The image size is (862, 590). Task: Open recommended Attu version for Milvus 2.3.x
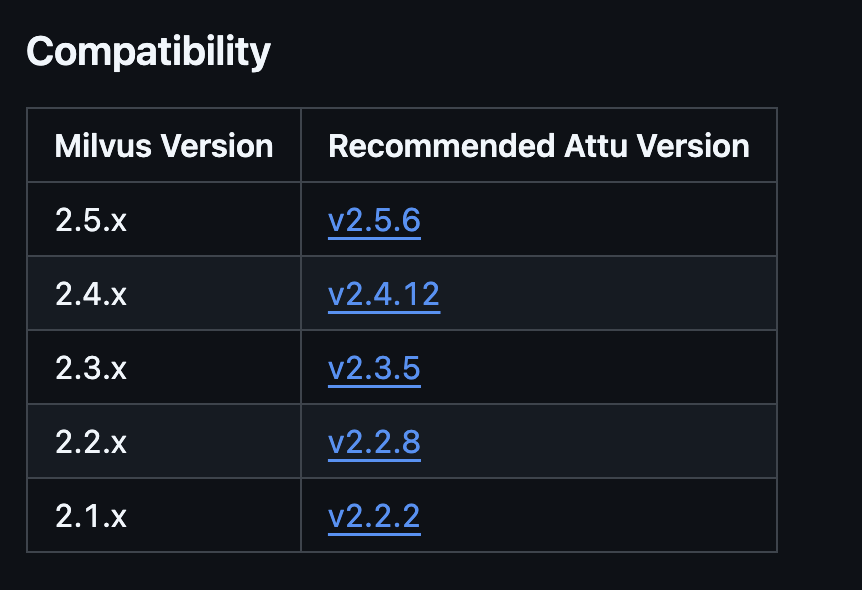click(374, 368)
